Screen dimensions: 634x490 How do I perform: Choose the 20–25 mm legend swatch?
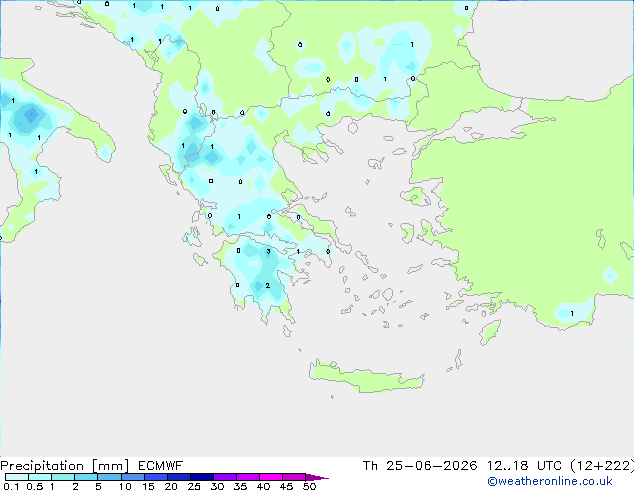pyautogui.click(x=179, y=477)
